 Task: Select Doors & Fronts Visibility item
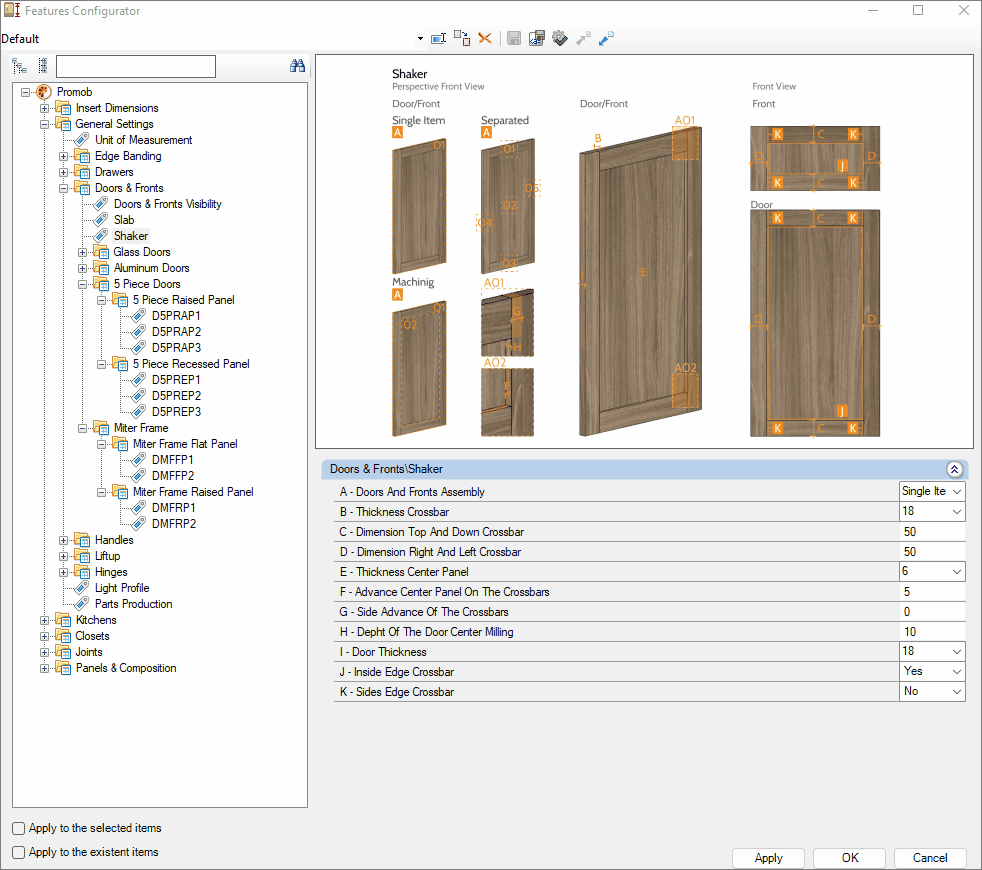(167, 204)
